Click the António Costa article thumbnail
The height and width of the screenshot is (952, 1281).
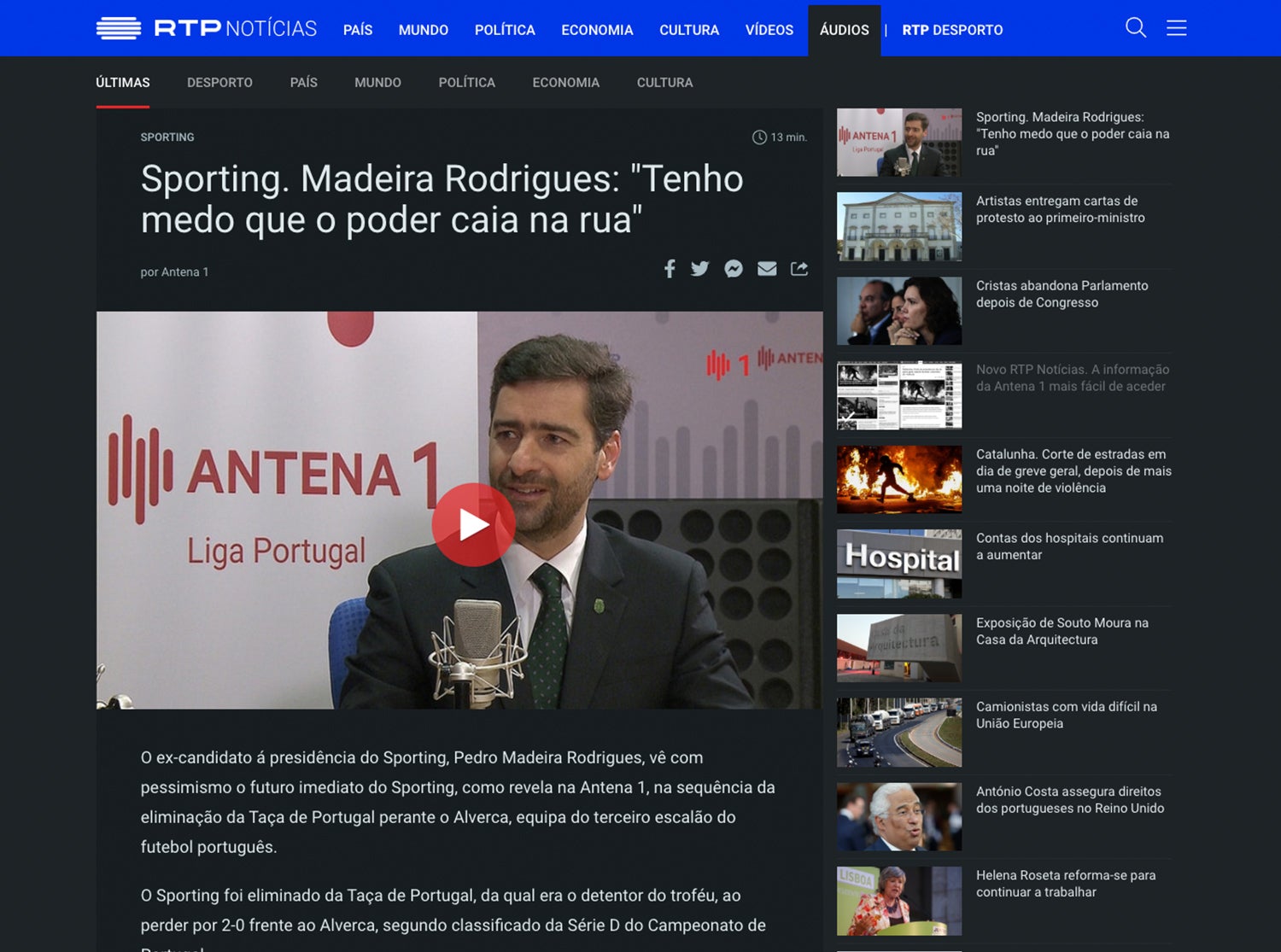tap(898, 816)
